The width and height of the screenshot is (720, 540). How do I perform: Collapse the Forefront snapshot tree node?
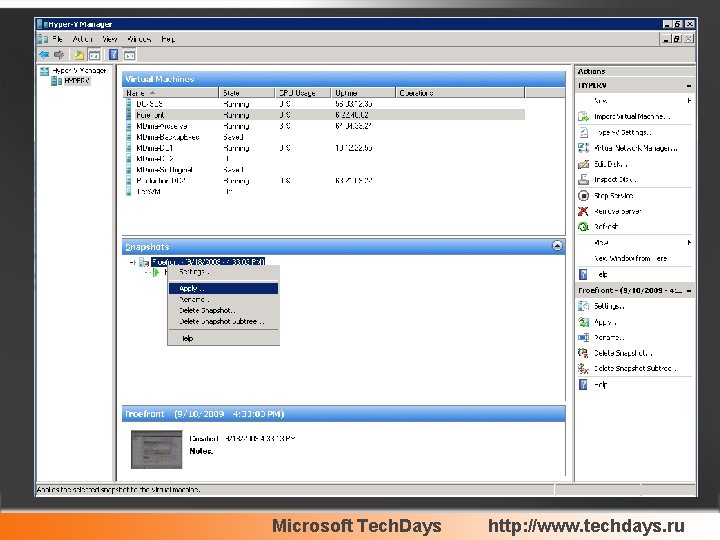tap(132, 262)
